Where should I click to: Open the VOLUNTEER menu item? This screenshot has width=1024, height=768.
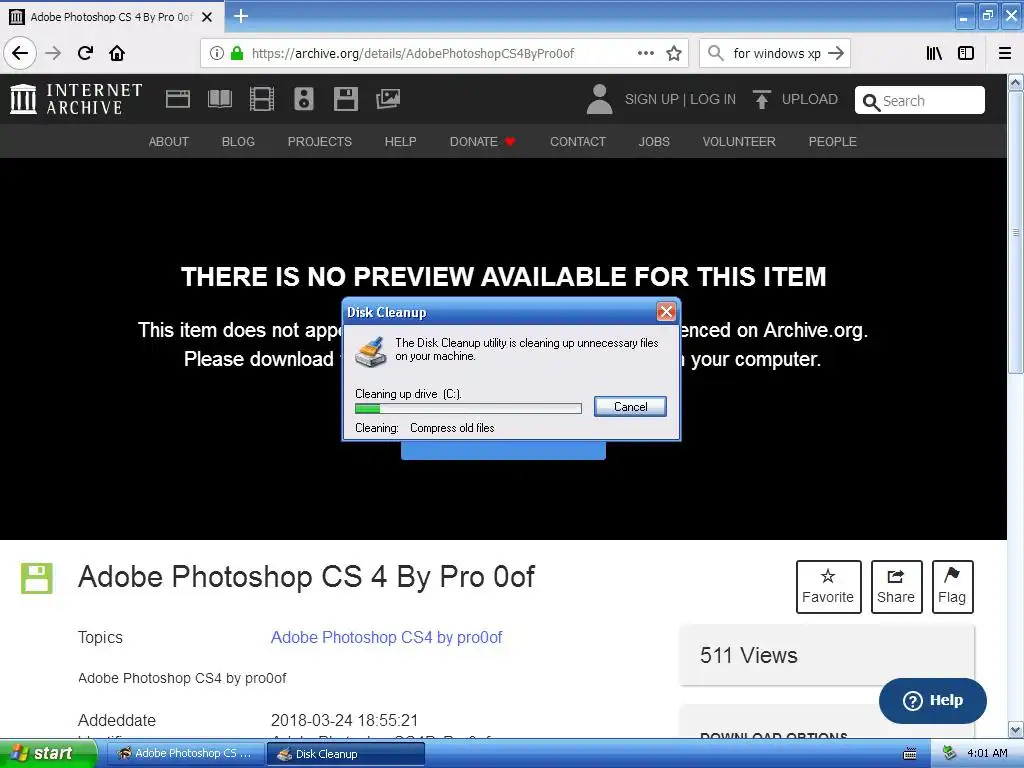pyautogui.click(x=739, y=142)
